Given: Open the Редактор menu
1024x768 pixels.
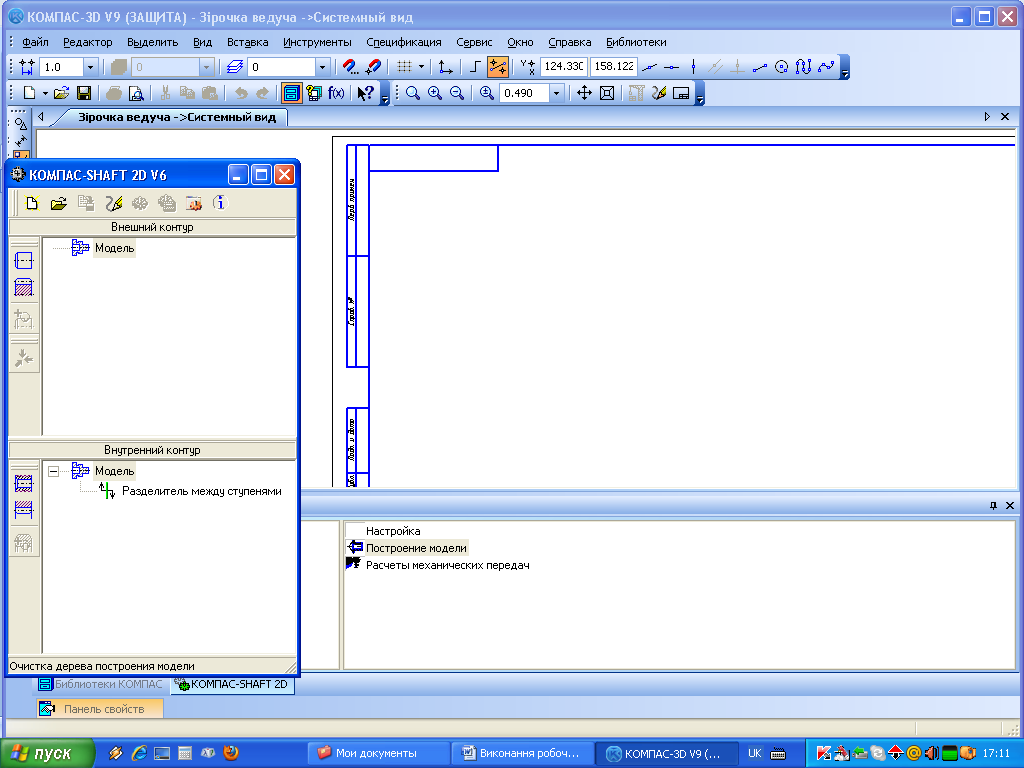Looking at the screenshot, I should pyautogui.click(x=88, y=42).
